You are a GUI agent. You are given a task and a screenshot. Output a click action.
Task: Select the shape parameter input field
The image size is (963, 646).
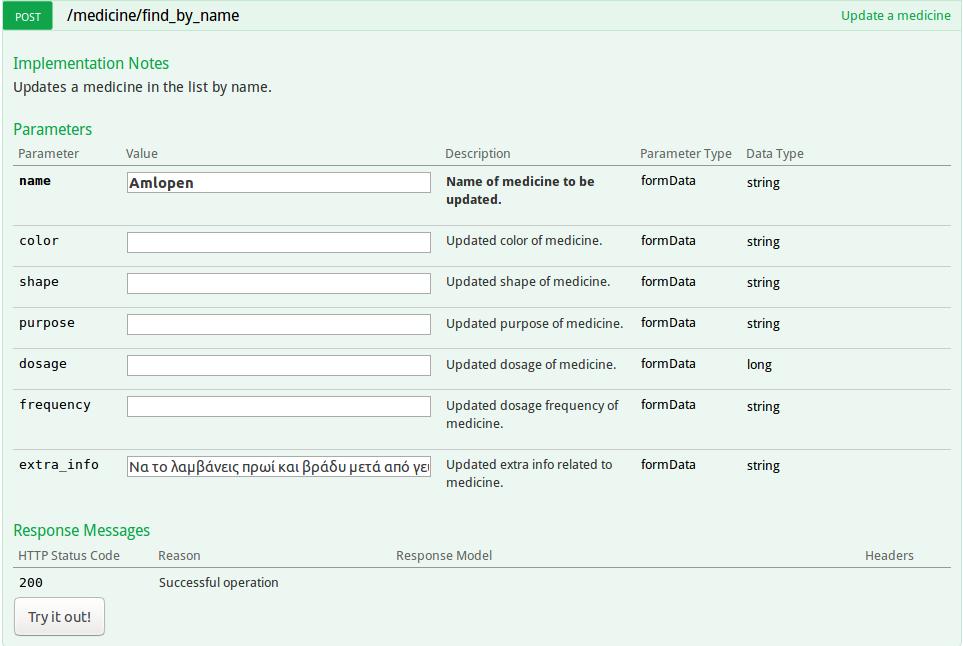coord(279,283)
